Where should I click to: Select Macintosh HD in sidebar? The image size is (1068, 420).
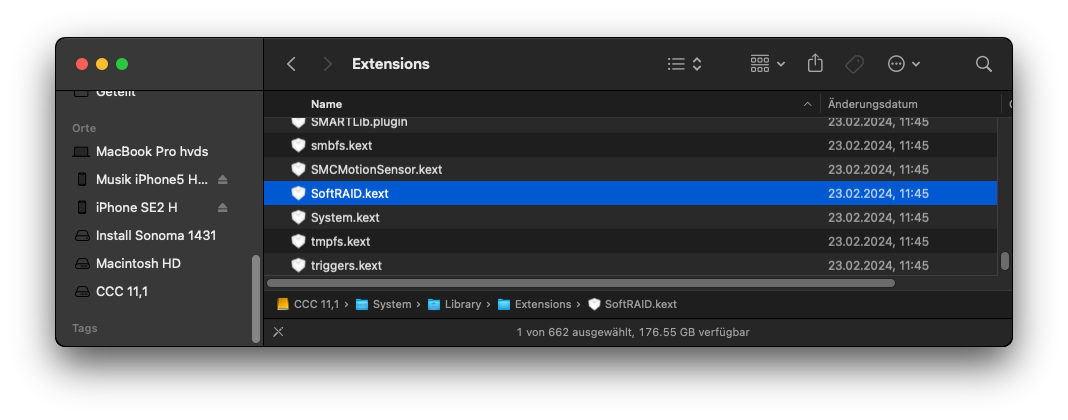click(x=138, y=264)
